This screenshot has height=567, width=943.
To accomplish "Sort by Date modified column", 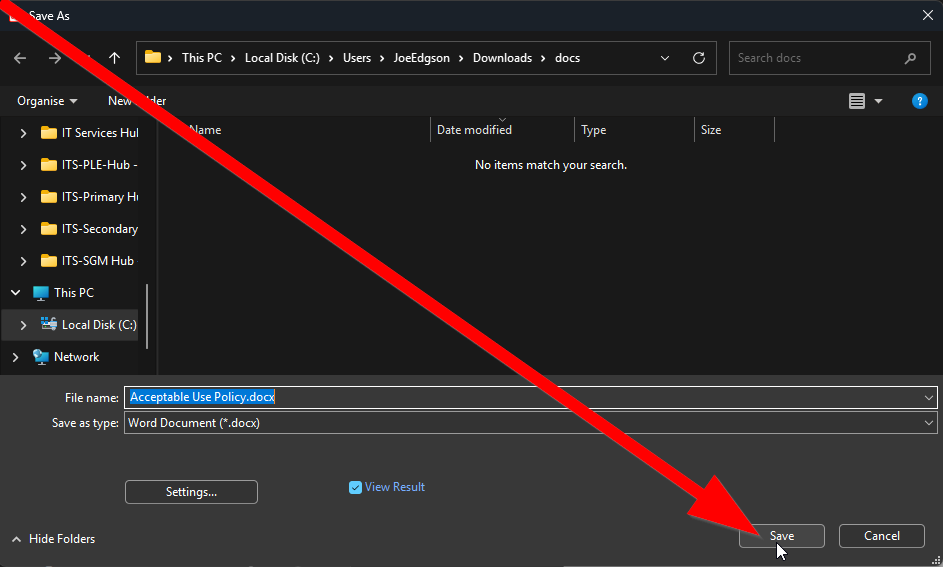I will [x=474, y=130].
